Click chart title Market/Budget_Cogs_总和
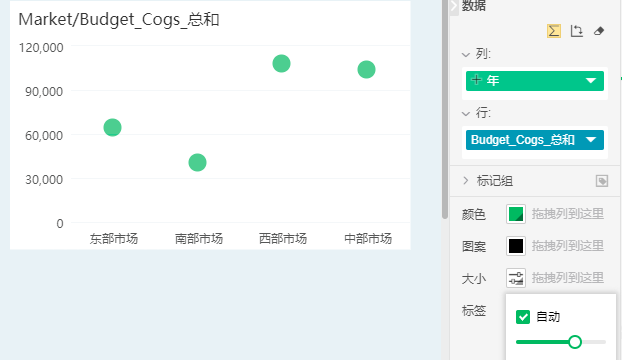 tap(119, 19)
